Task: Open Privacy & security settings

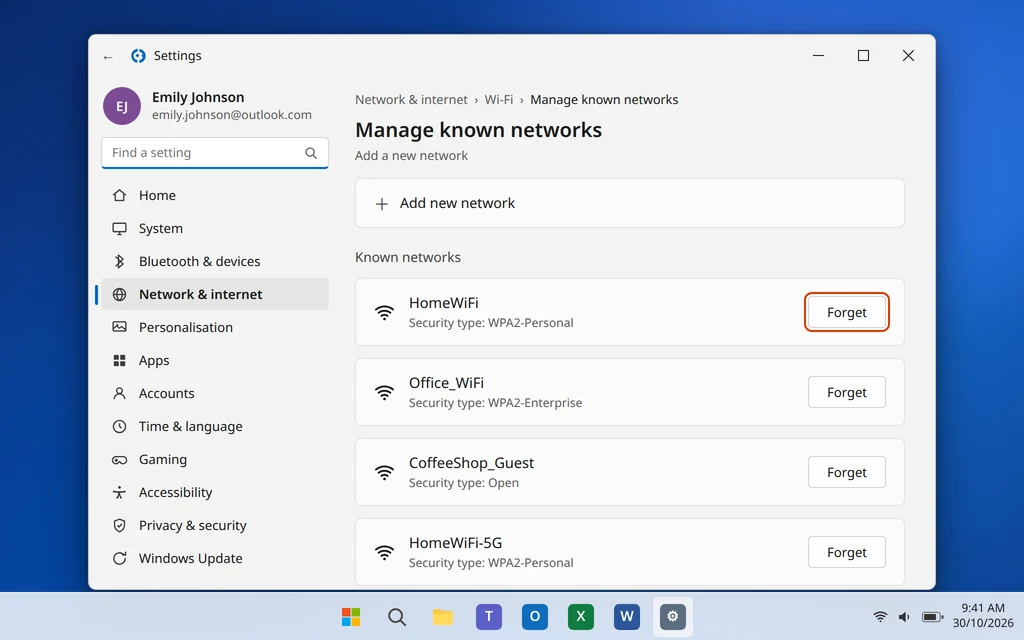Action: [x=215, y=526]
